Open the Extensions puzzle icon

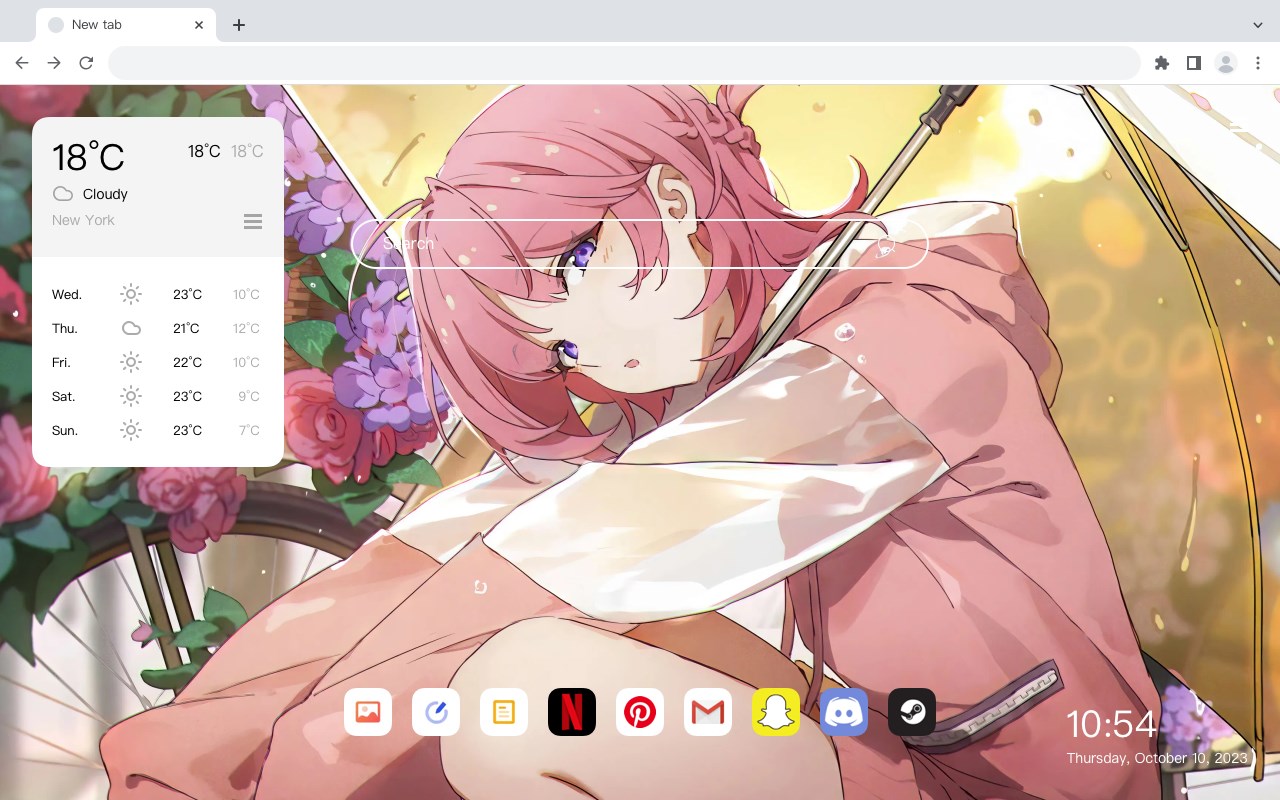(x=1161, y=63)
